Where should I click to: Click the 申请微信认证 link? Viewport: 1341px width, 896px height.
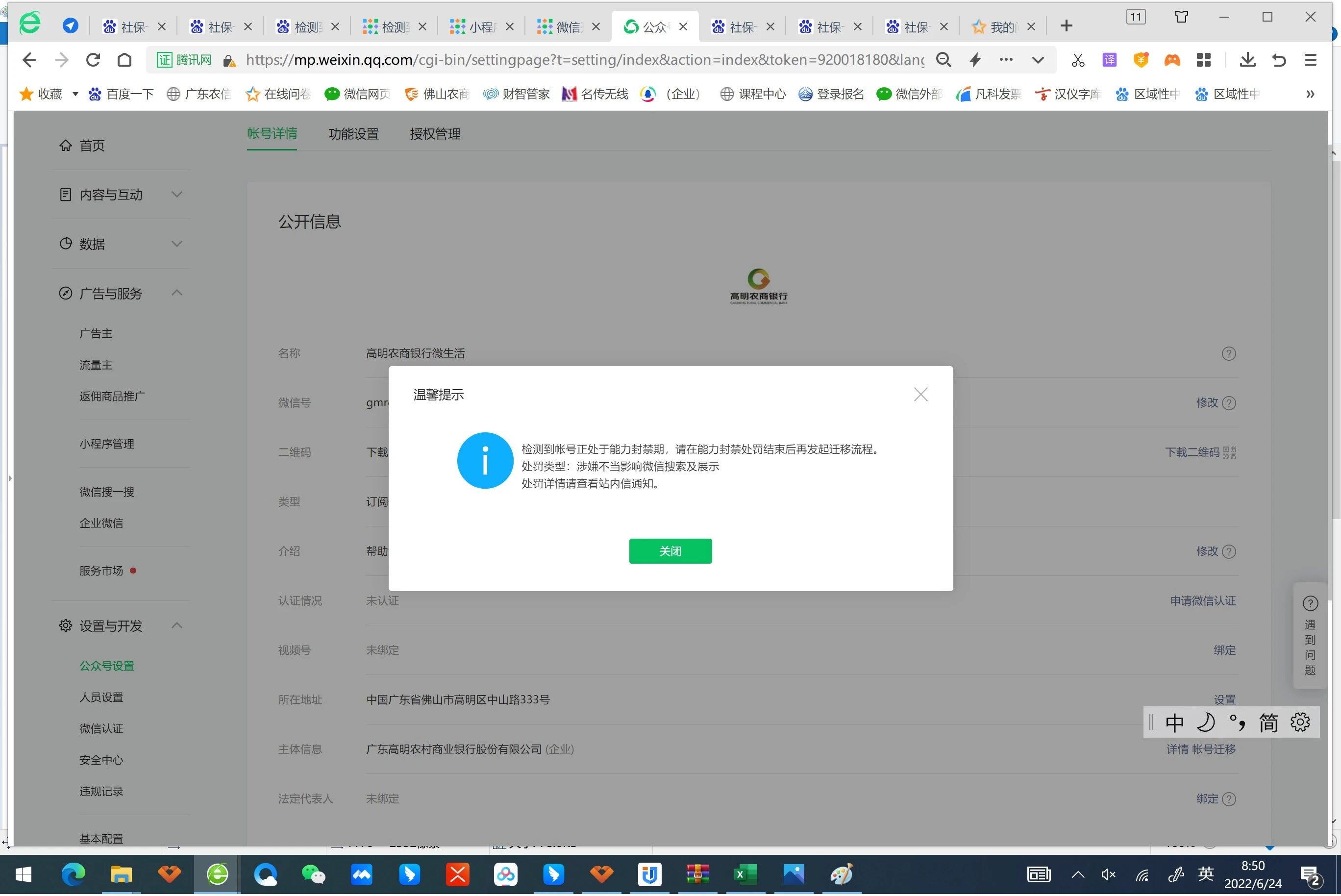(1202, 600)
